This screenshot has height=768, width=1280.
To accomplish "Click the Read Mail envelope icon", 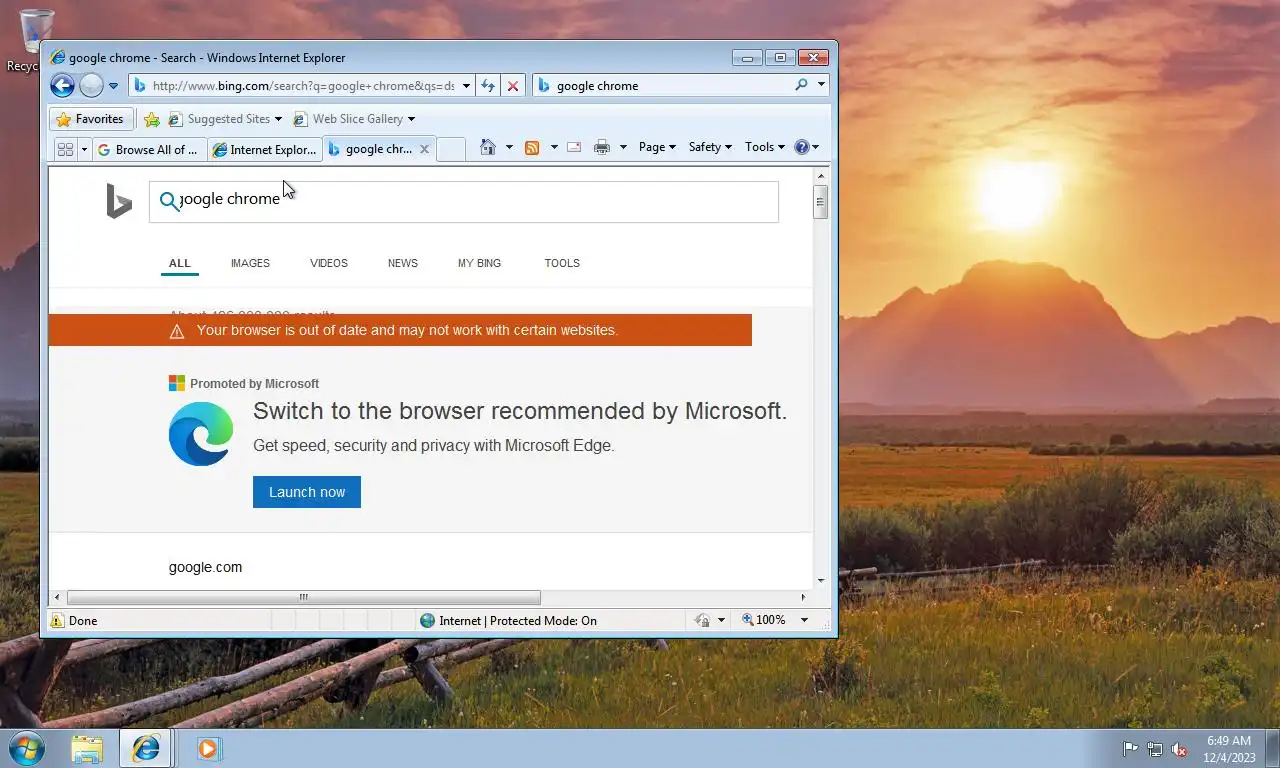I will tap(574, 147).
